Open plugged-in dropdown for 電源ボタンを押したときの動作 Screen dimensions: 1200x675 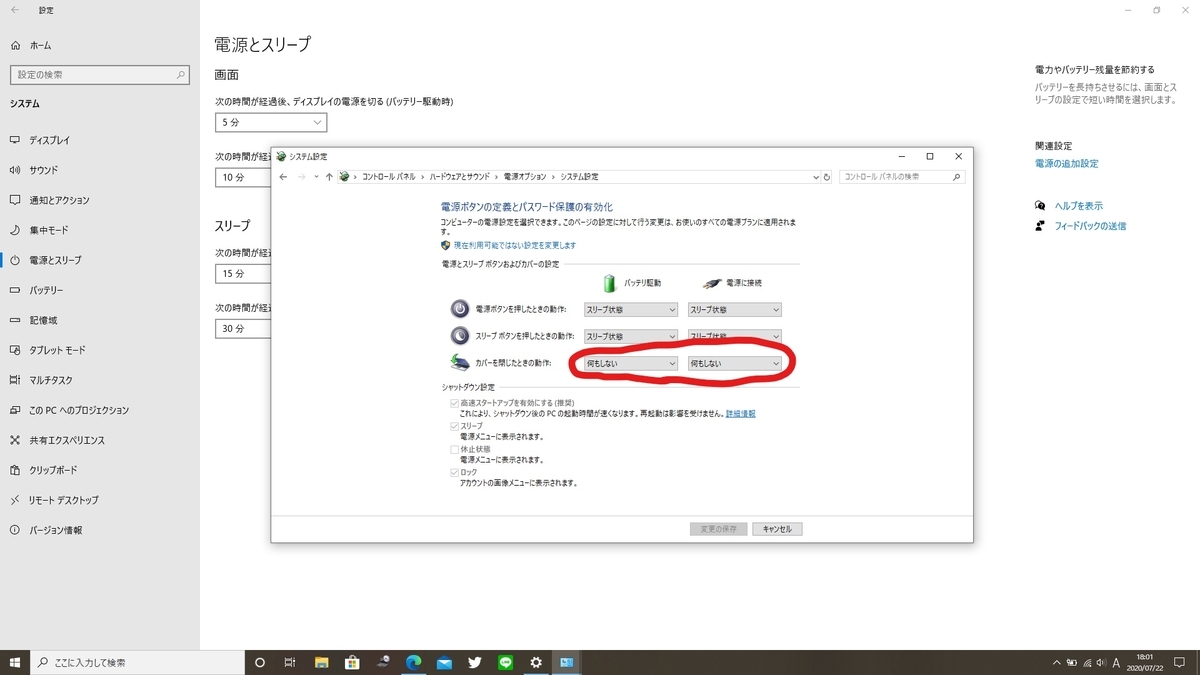[734, 310]
